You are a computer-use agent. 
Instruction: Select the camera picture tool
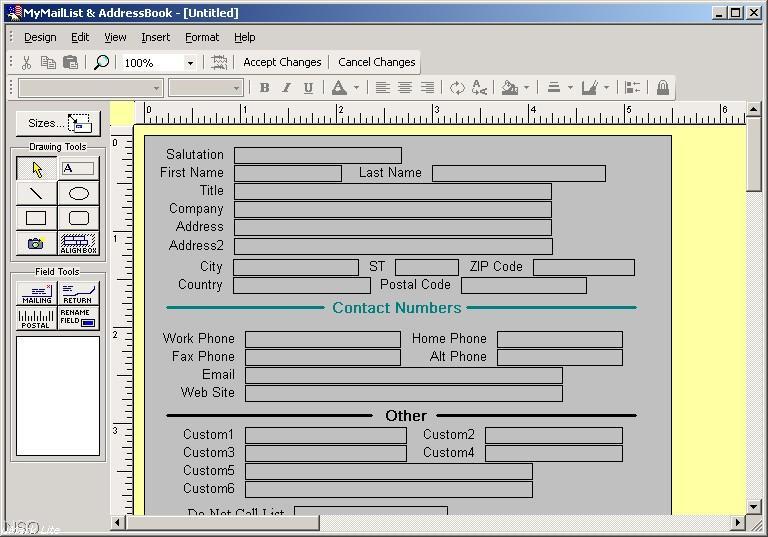point(37,243)
